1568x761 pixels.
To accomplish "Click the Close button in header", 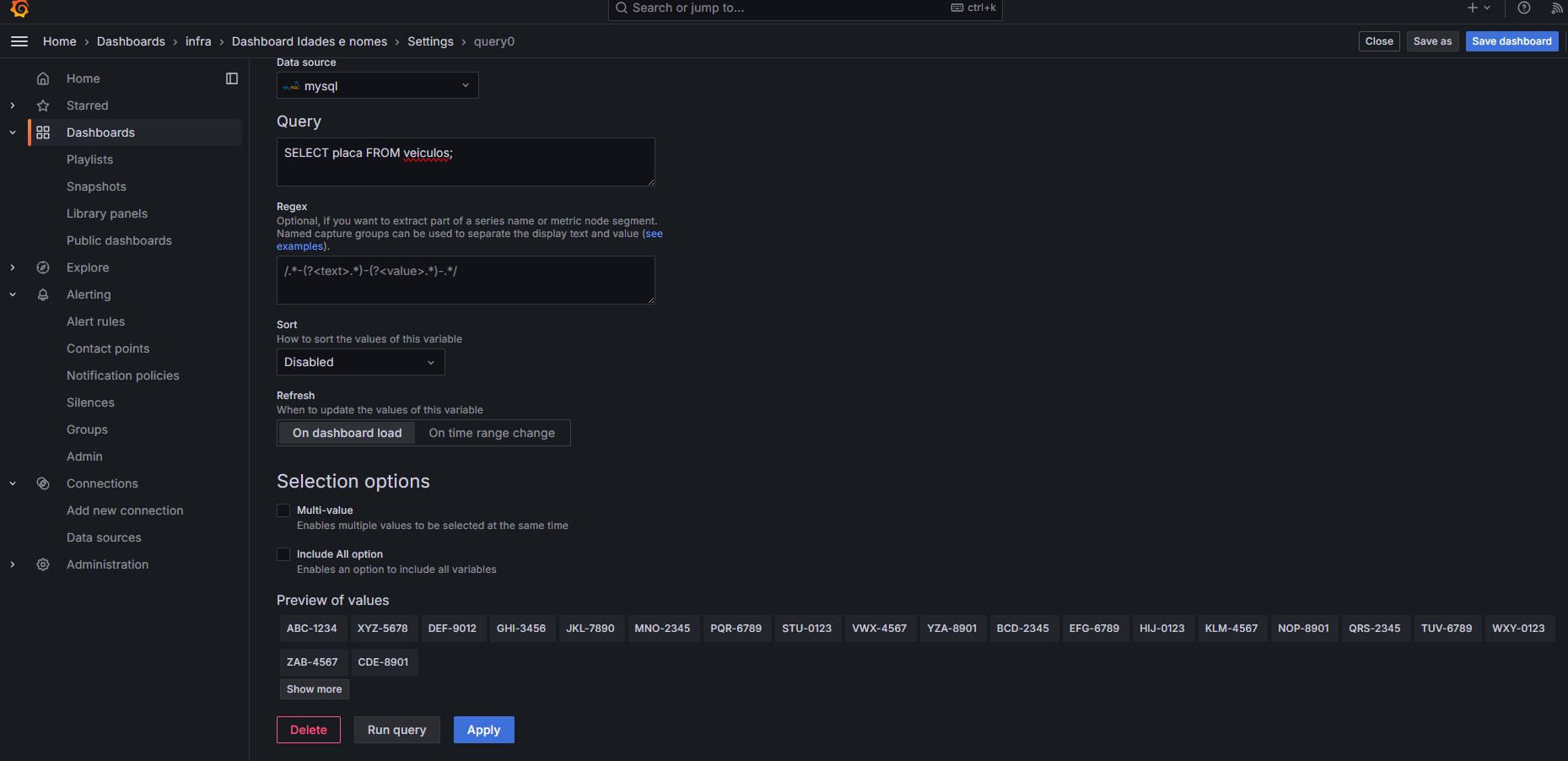I will (1379, 41).
